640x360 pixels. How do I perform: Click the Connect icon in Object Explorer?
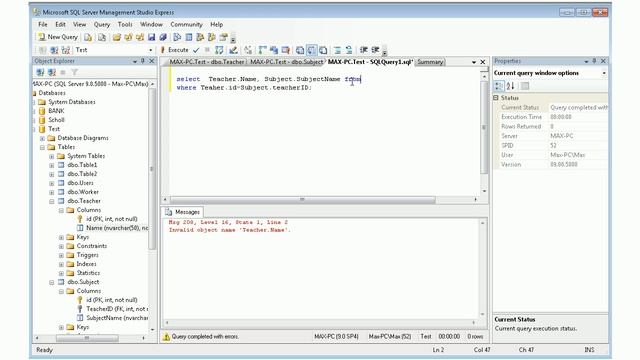(40, 72)
